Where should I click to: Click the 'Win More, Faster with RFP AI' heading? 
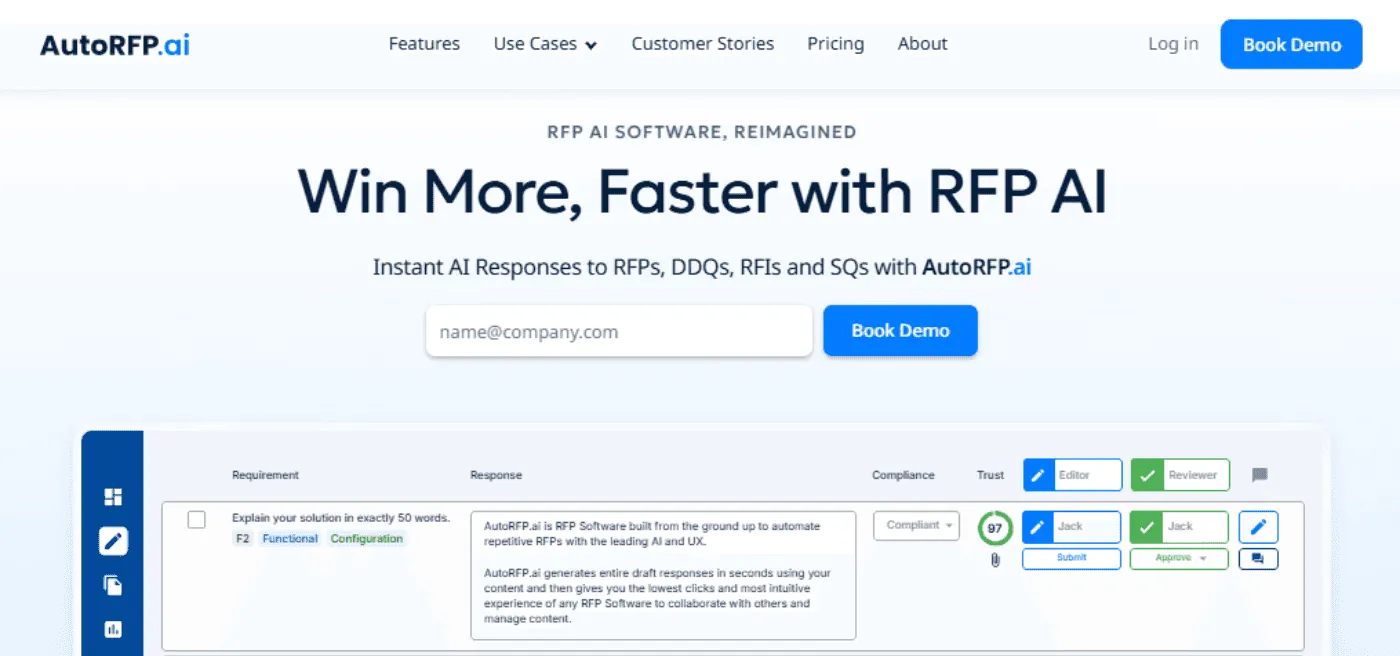coord(702,190)
